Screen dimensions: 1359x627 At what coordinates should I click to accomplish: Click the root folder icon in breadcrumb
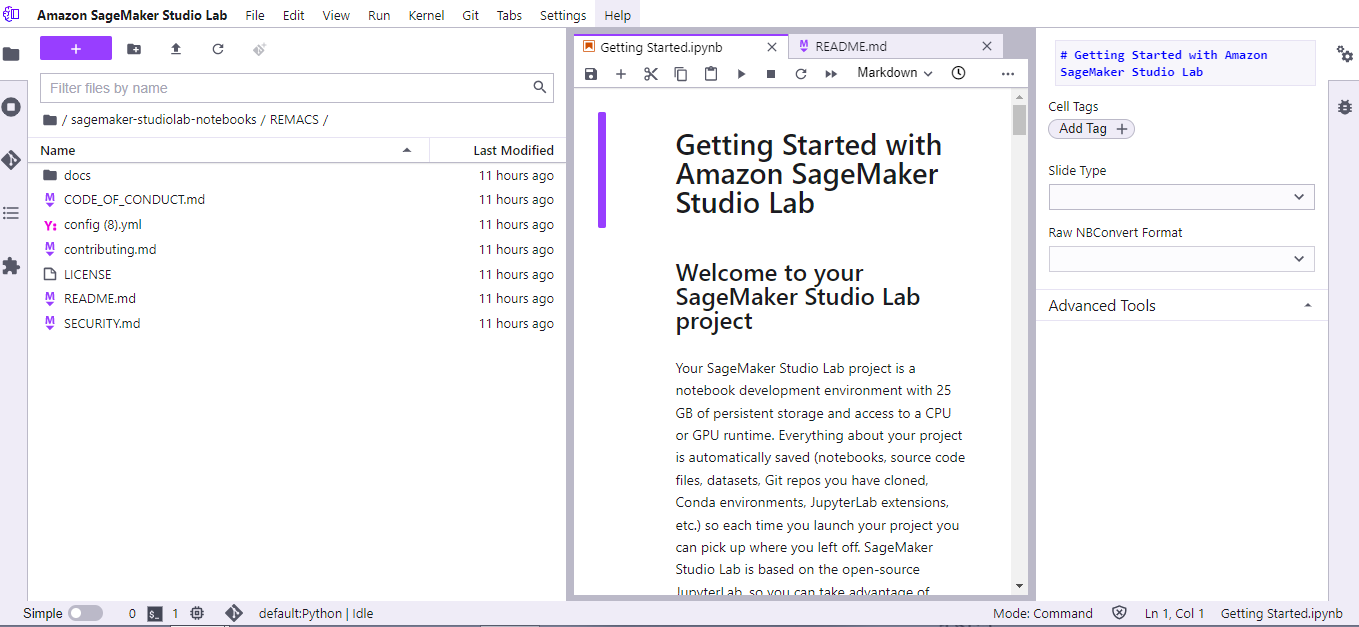(x=50, y=120)
